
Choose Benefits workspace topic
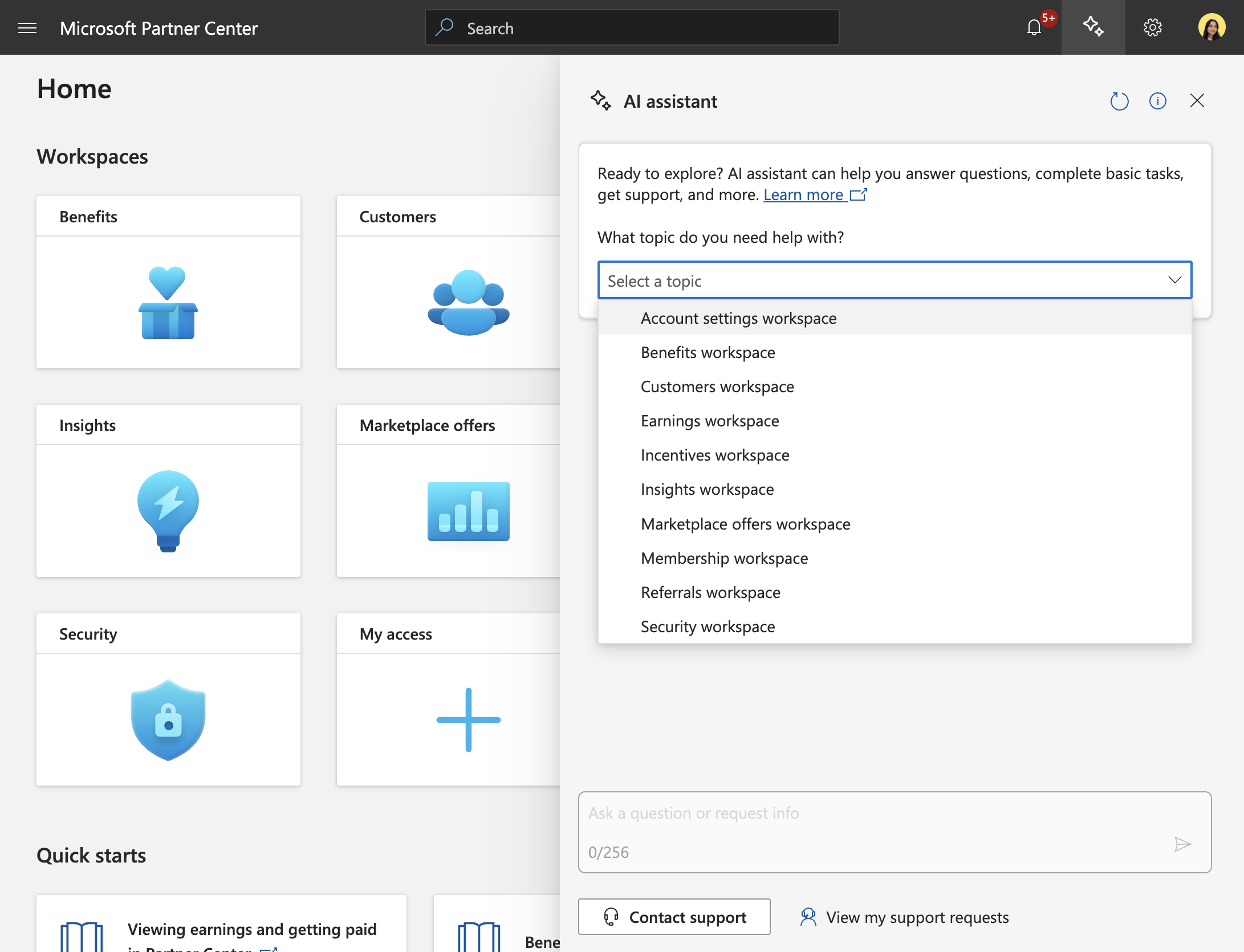pyautogui.click(x=895, y=352)
